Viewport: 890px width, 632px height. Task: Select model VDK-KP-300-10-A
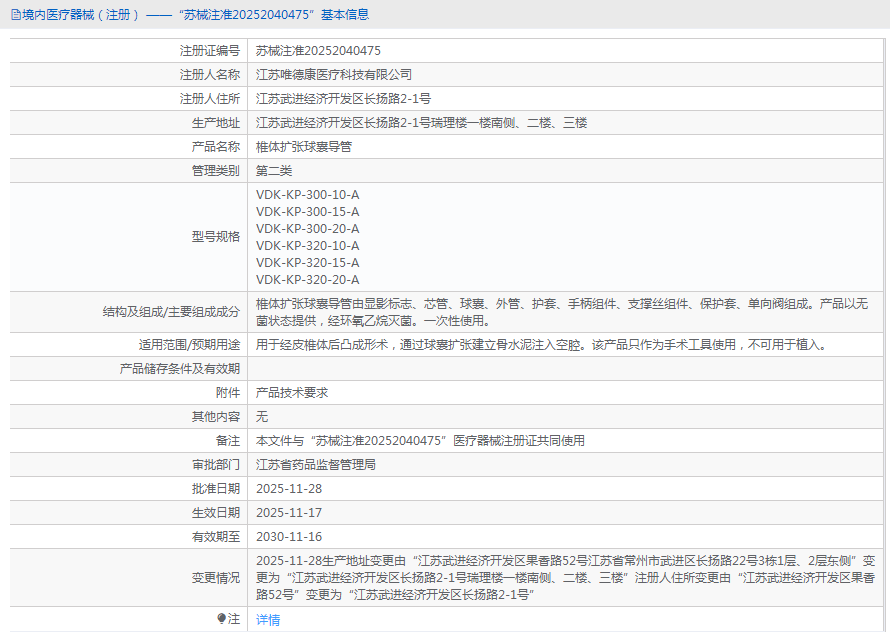click(x=307, y=195)
